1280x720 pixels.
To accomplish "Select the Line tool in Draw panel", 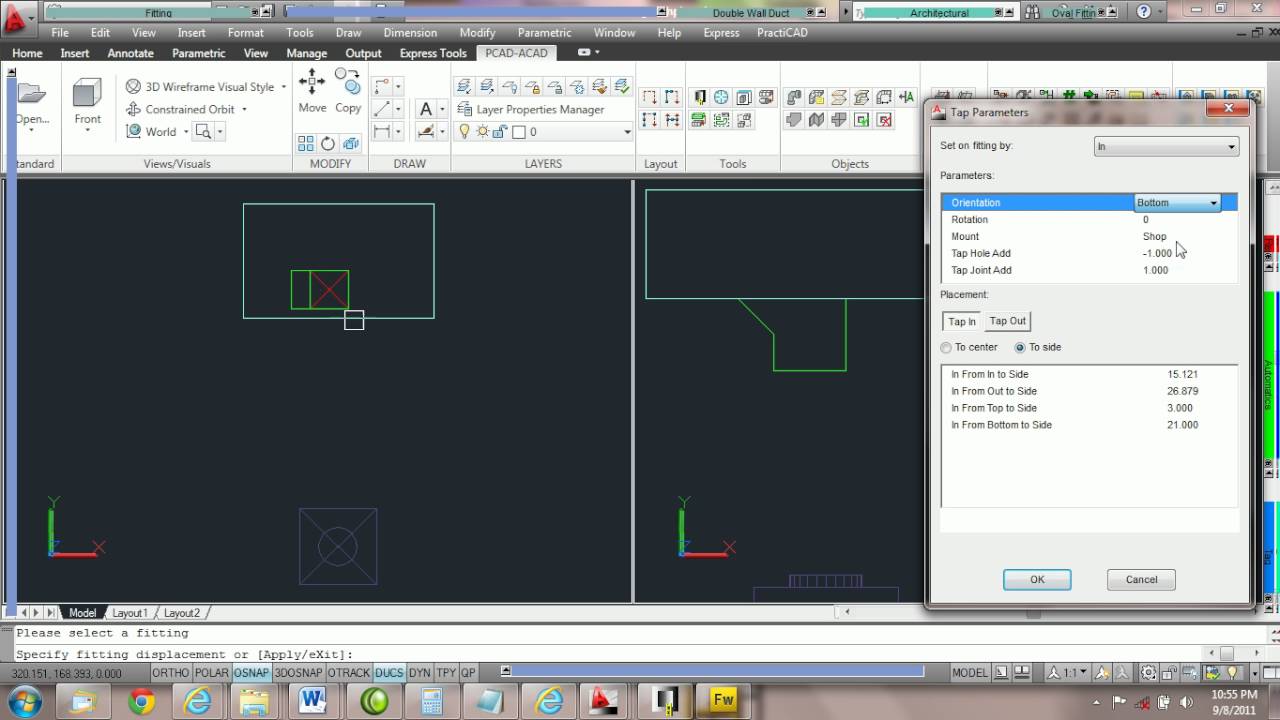I will pyautogui.click(x=382, y=109).
